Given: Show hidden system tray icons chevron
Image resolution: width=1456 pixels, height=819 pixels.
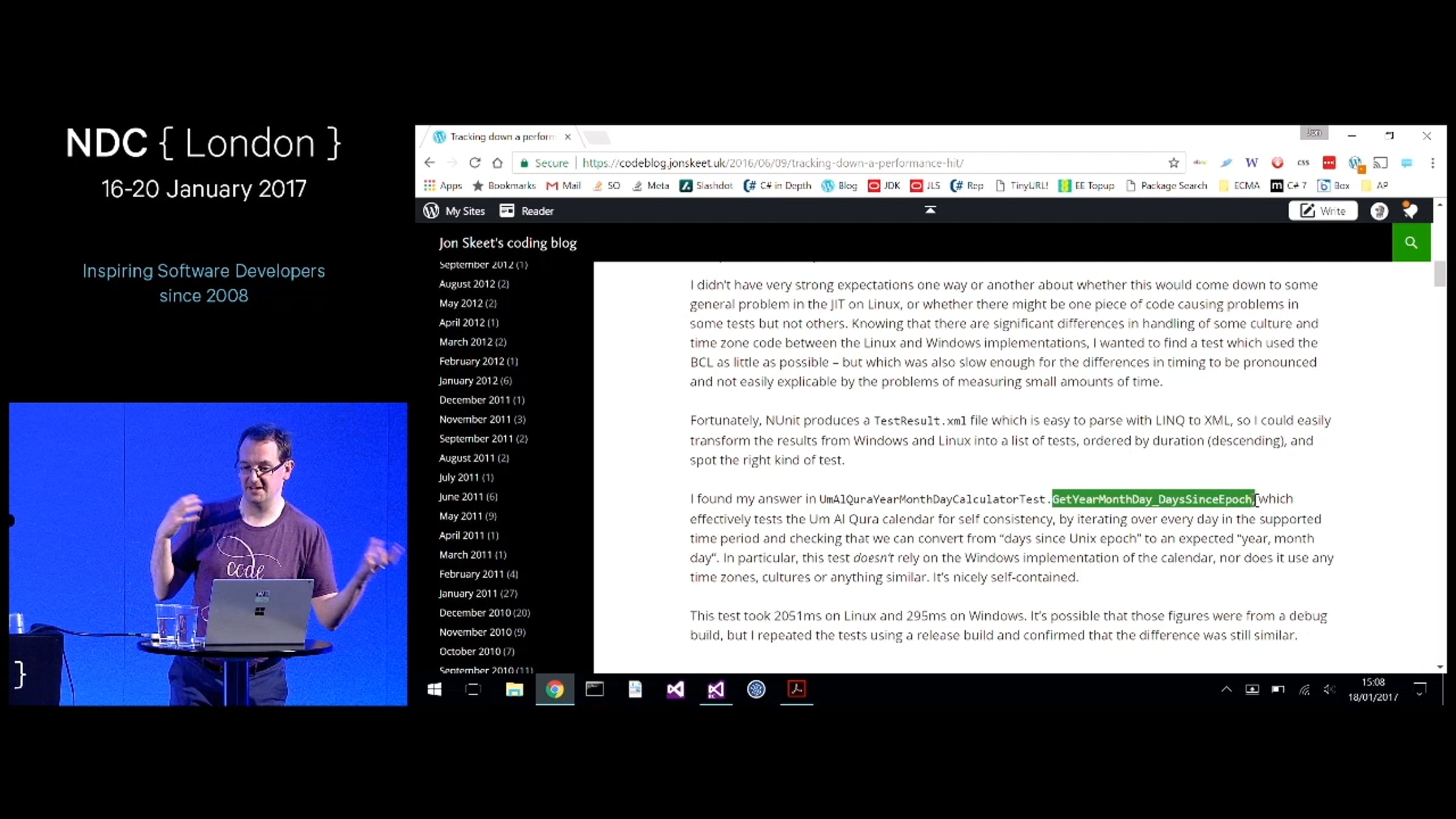Looking at the screenshot, I should (x=1226, y=689).
